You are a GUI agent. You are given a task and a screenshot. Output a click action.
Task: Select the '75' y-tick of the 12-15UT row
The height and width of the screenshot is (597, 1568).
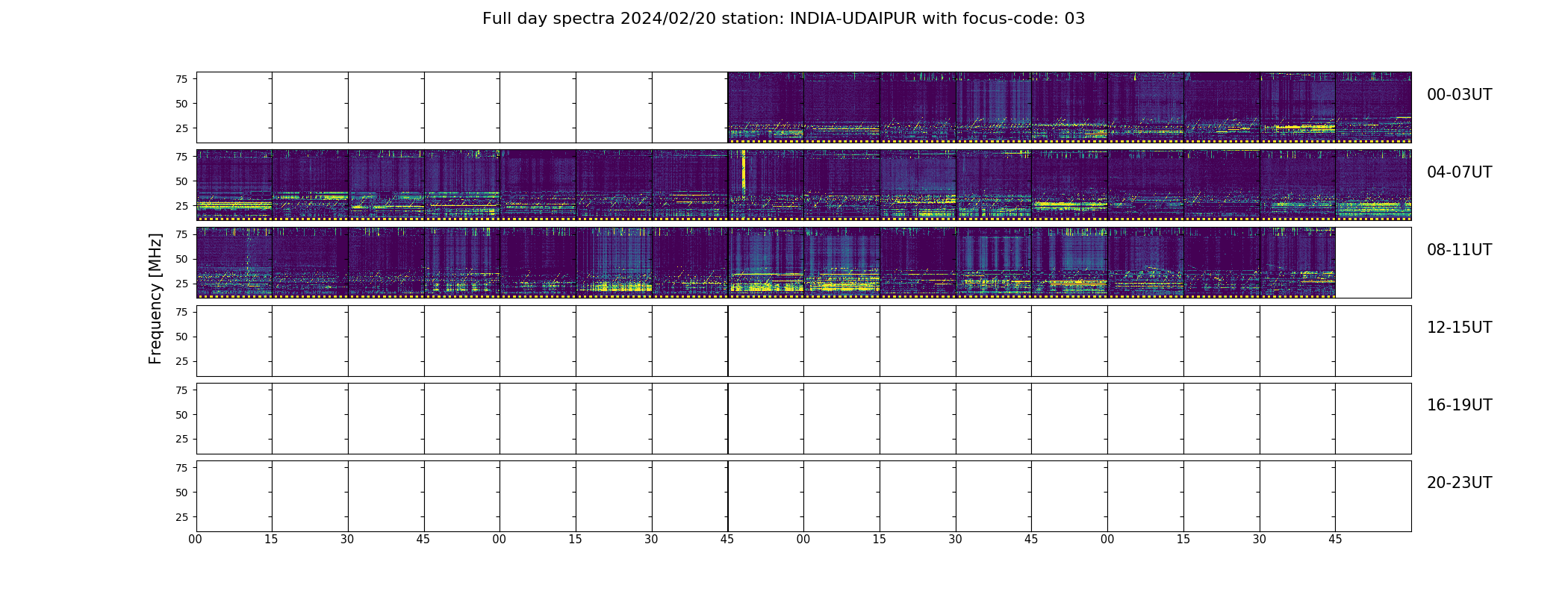pos(181,312)
